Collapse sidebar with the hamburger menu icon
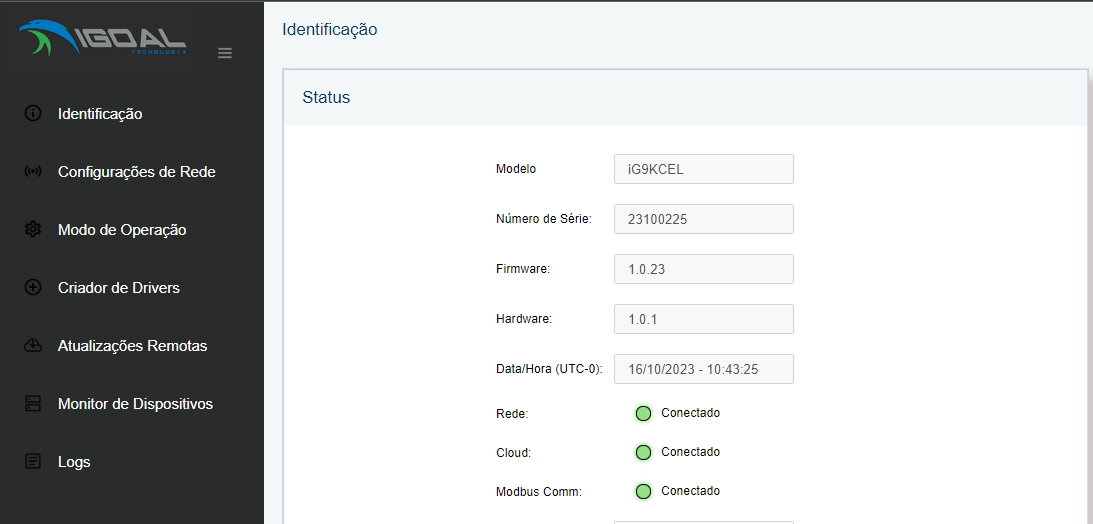The height and width of the screenshot is (524, 1093). (224, 53)
